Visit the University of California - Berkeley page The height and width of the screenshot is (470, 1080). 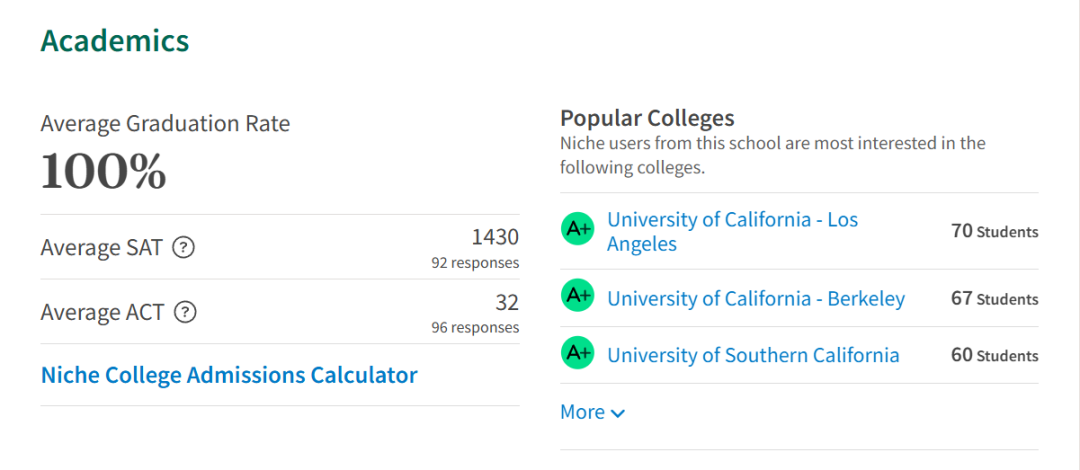coord(756,298)
